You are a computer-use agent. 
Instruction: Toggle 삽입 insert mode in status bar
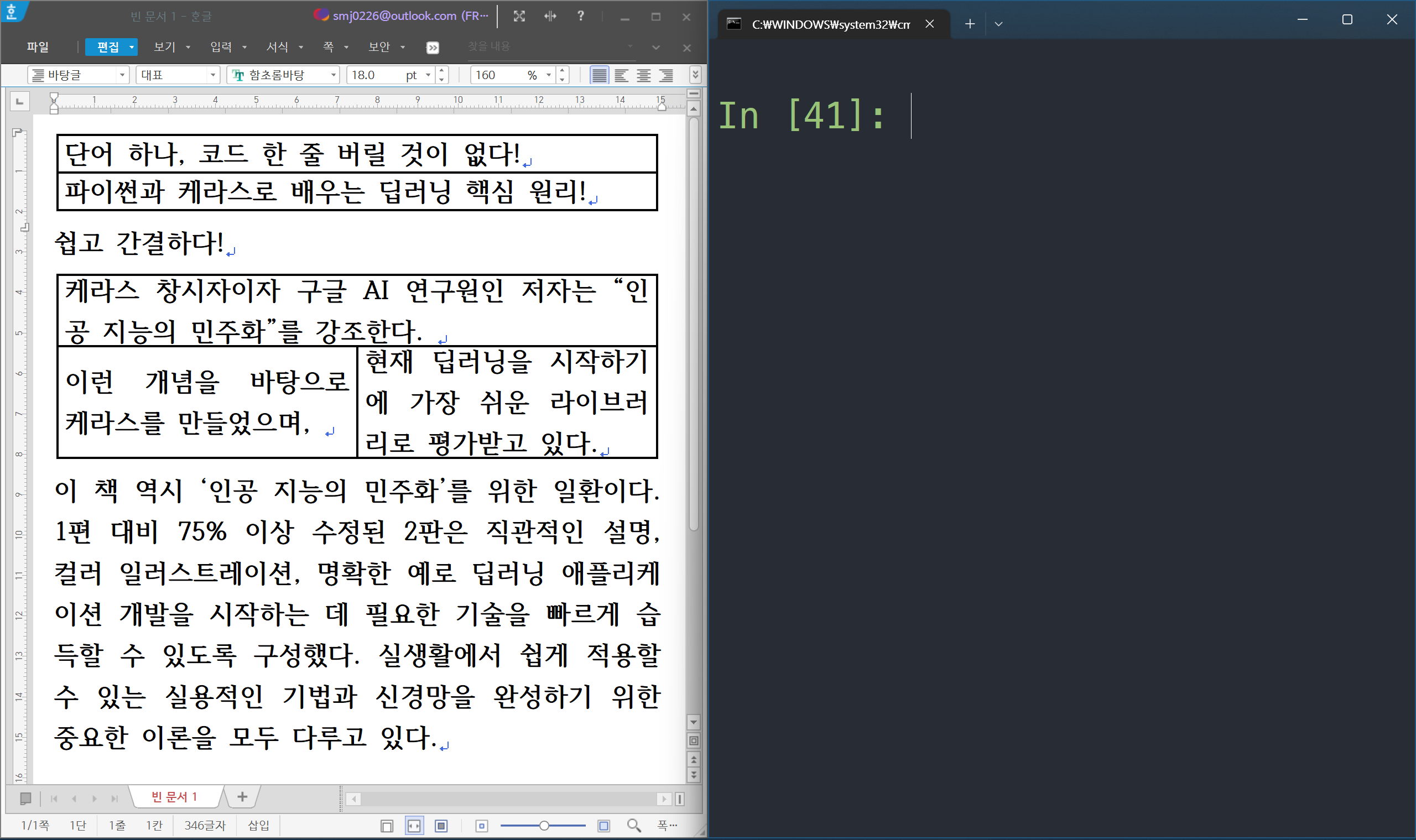[x=259, y=826]
